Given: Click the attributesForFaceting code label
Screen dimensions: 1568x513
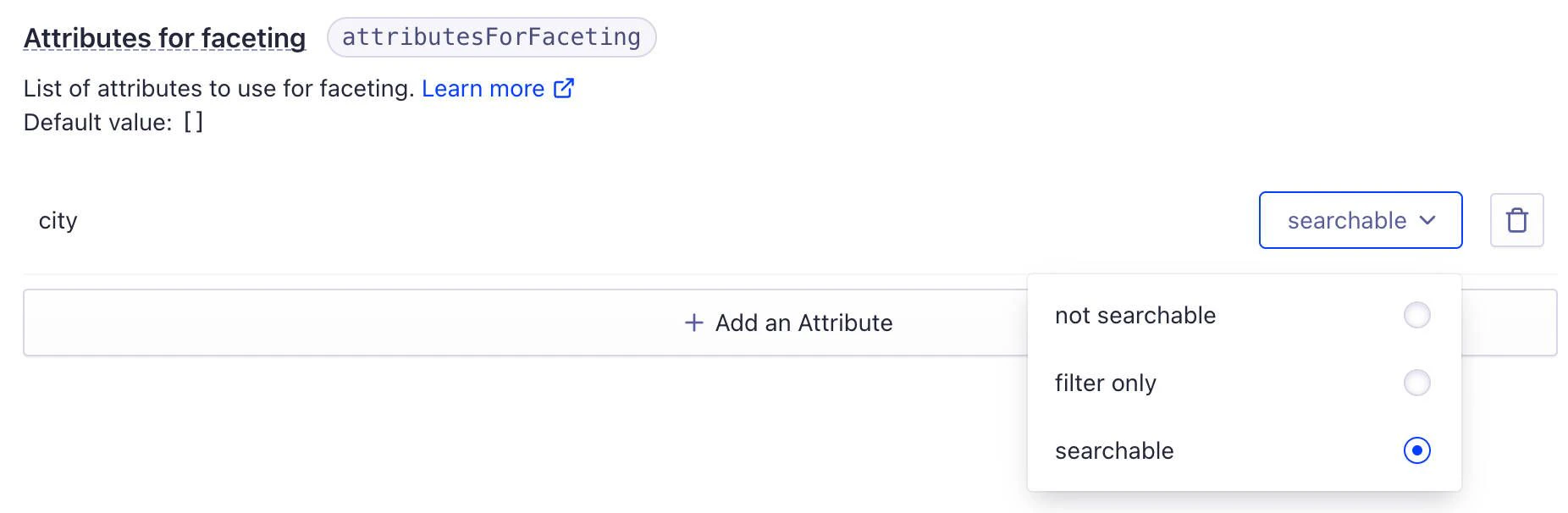Looking at the screenshot, I should click(489, 36).
